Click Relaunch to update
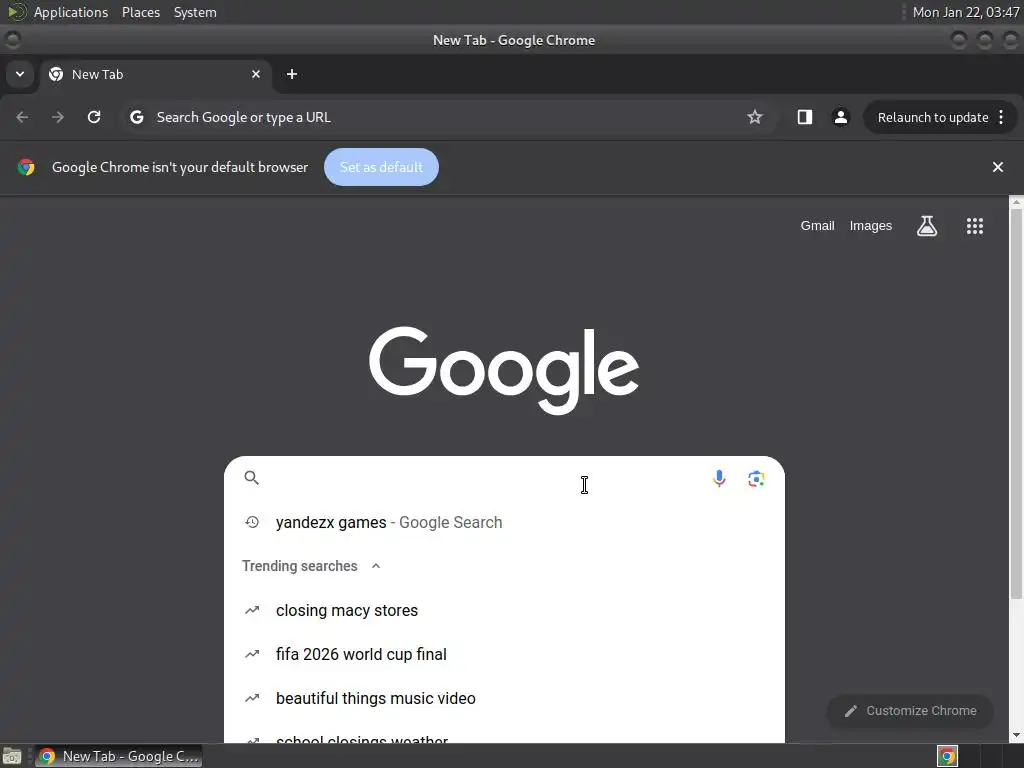 (933, 118)
